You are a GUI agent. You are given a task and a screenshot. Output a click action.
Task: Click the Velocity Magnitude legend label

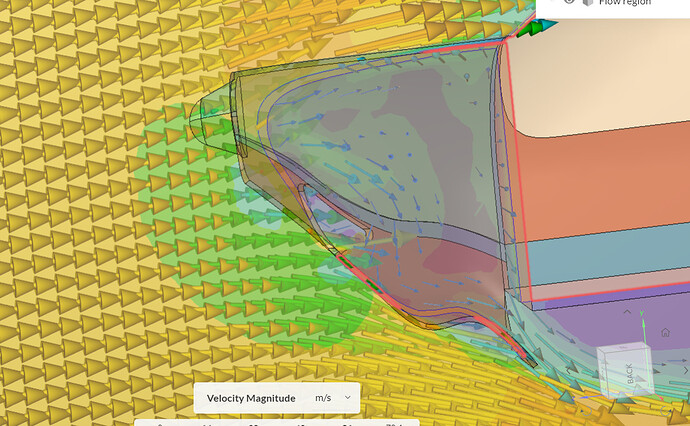(251, 398)
